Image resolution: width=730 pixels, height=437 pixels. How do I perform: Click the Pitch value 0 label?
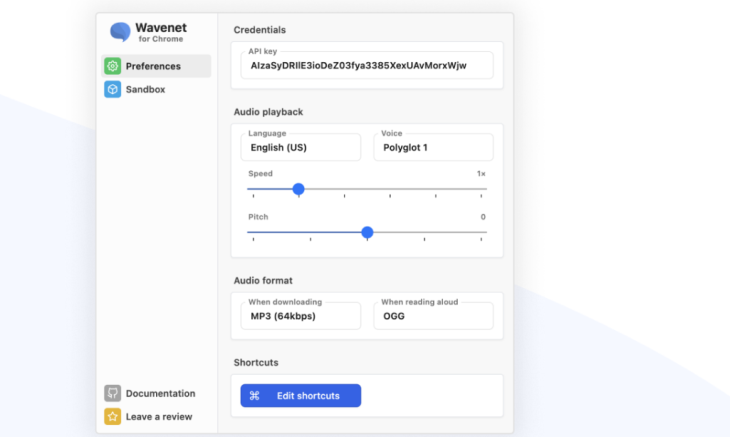pyautogui.click(x=483, y=217)
